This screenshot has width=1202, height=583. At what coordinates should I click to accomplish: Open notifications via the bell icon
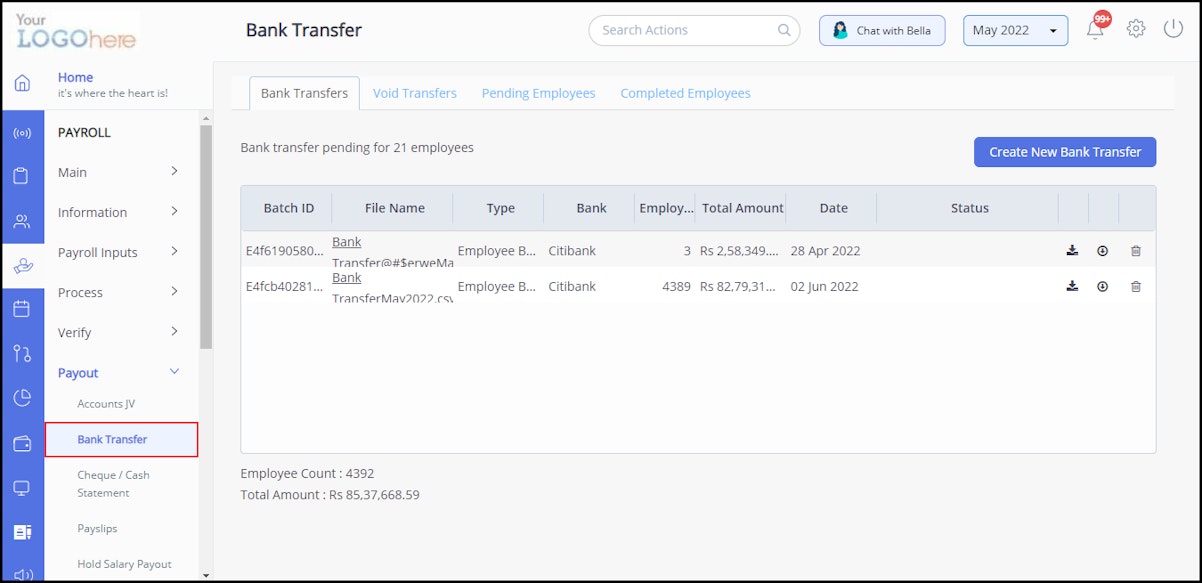click(1094, 29)
